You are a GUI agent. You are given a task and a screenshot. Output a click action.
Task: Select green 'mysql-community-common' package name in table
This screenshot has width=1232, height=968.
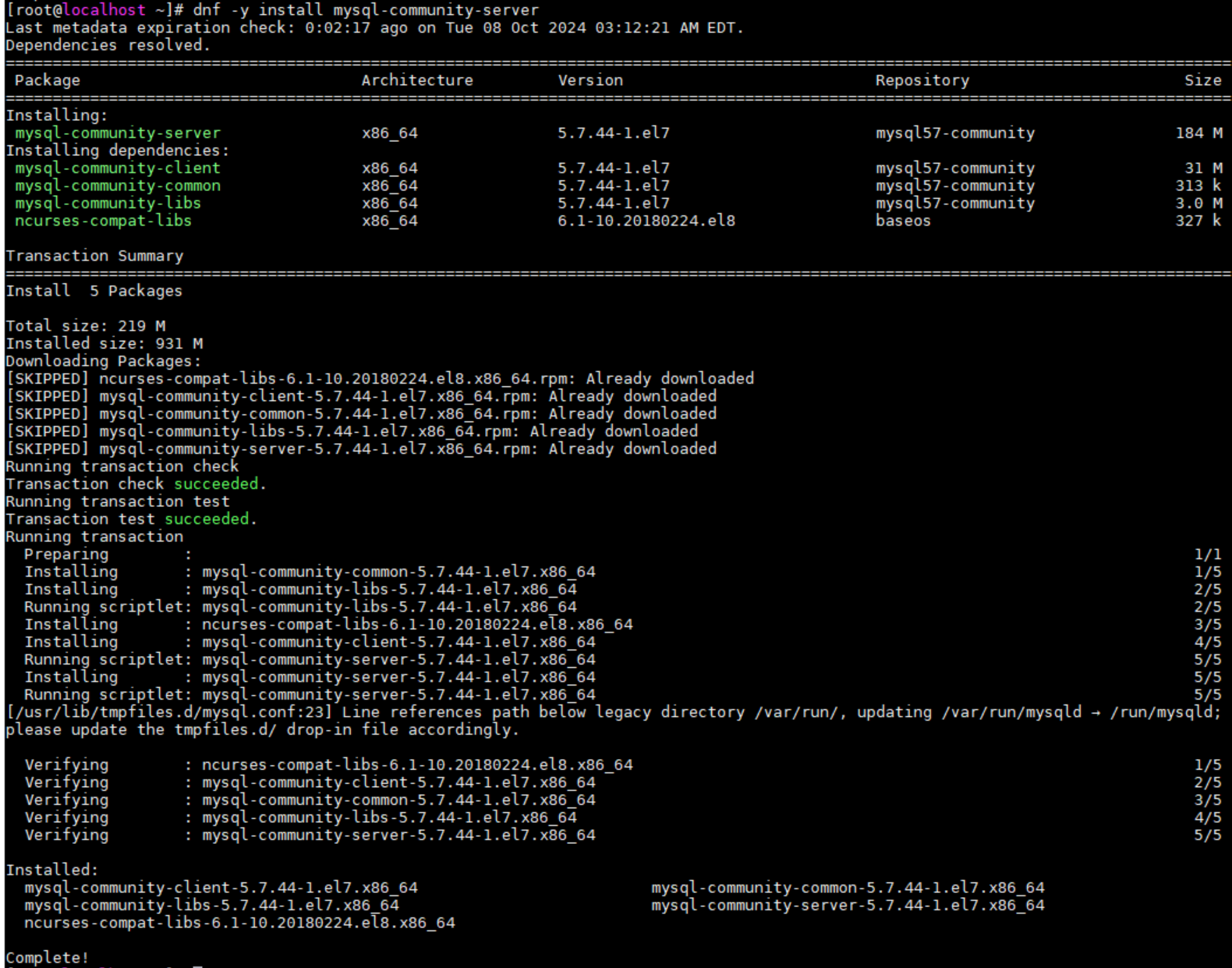[x=118, y=186]
